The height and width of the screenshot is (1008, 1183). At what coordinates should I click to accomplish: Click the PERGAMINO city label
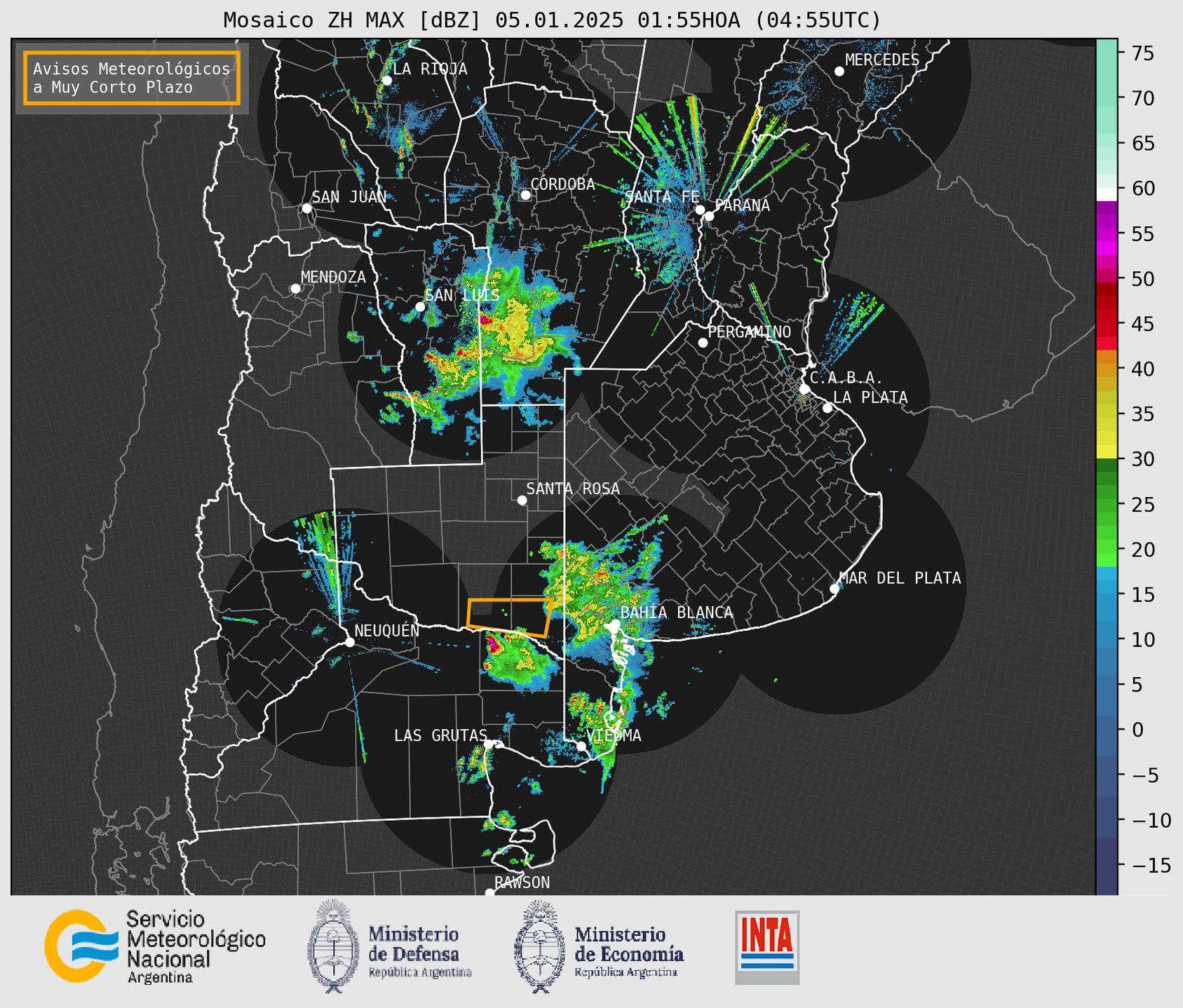point(750,332)
